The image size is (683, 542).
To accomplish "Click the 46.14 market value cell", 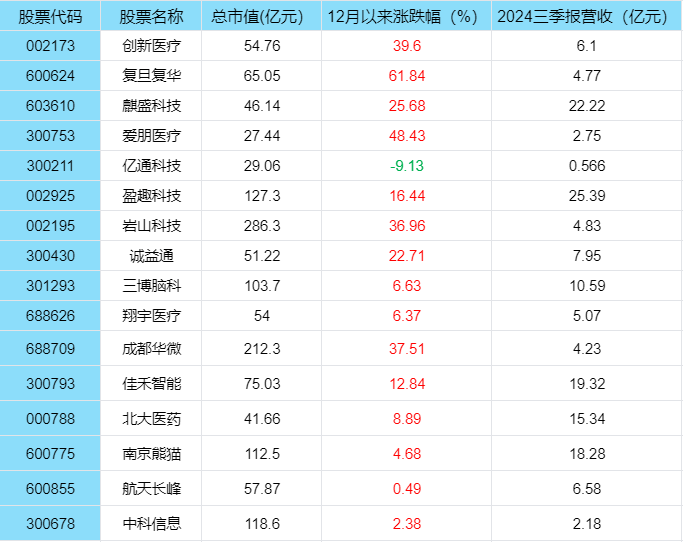I will (x=262, y=106).
